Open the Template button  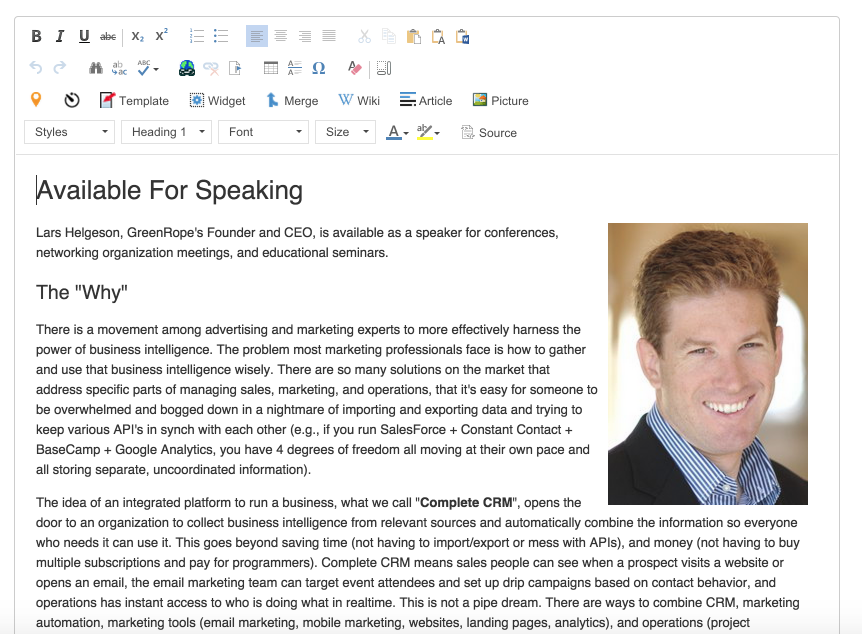point(134,101)
